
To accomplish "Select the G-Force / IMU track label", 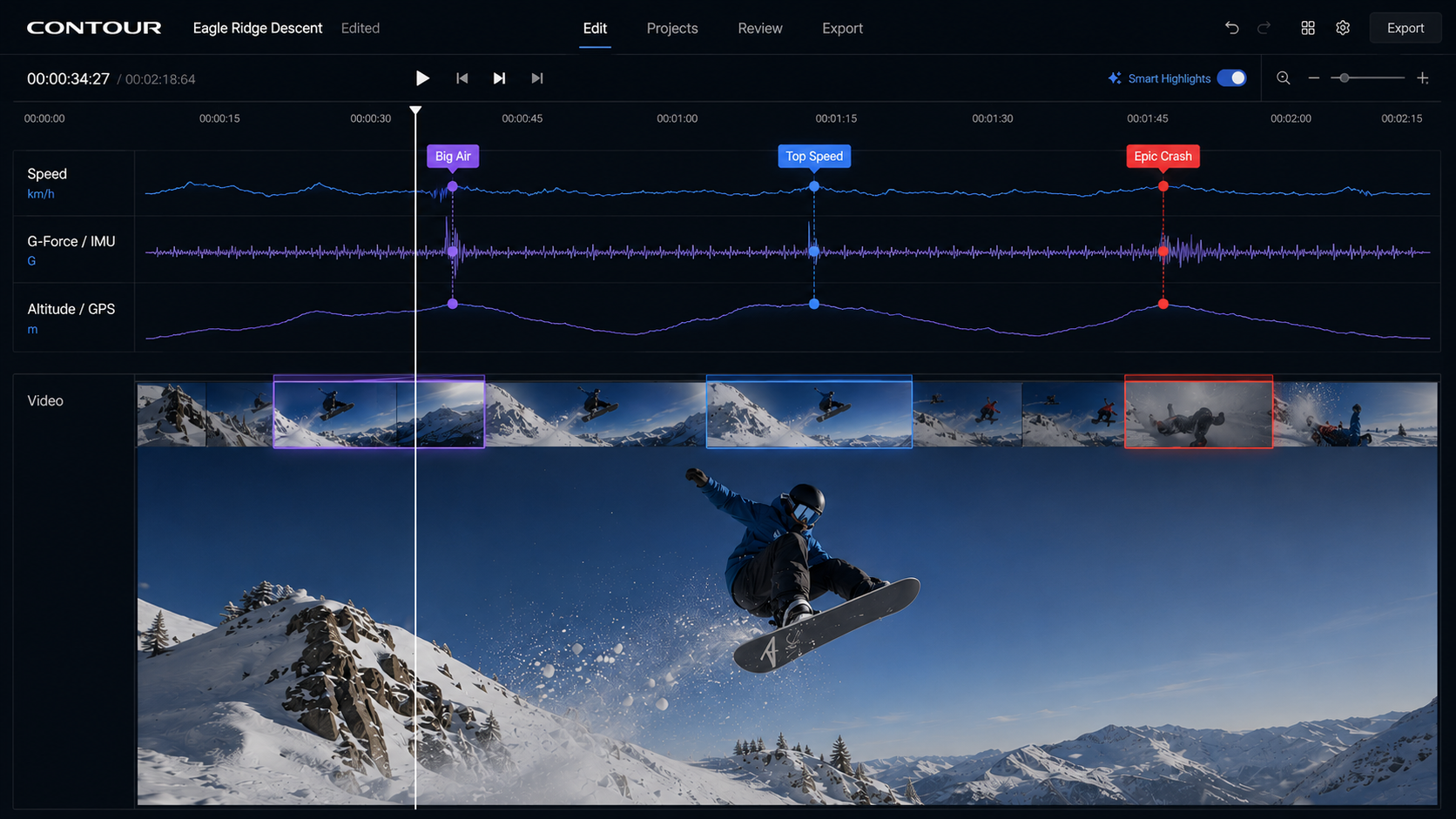I will pyautogui.click(x=71, y=241).
